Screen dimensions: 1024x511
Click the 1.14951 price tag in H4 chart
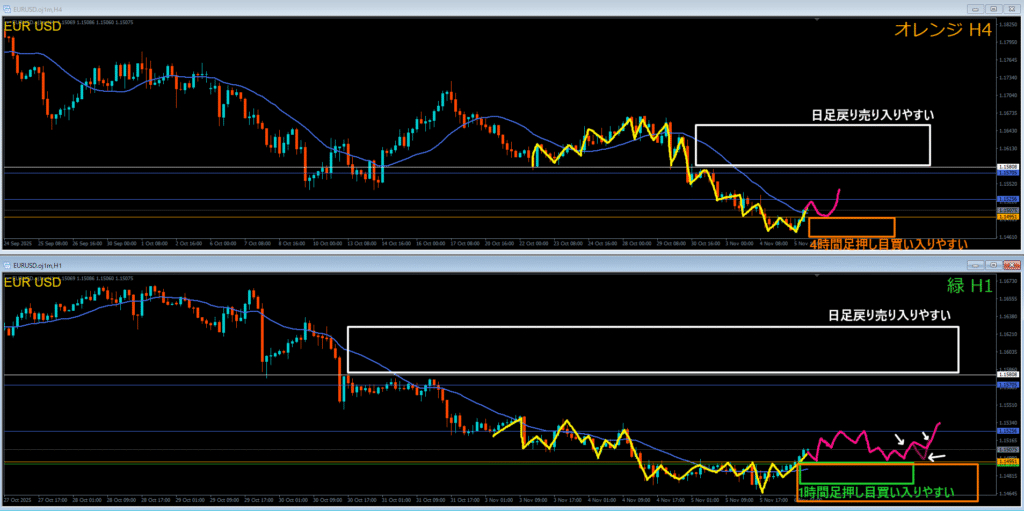tap(1006, 217)
